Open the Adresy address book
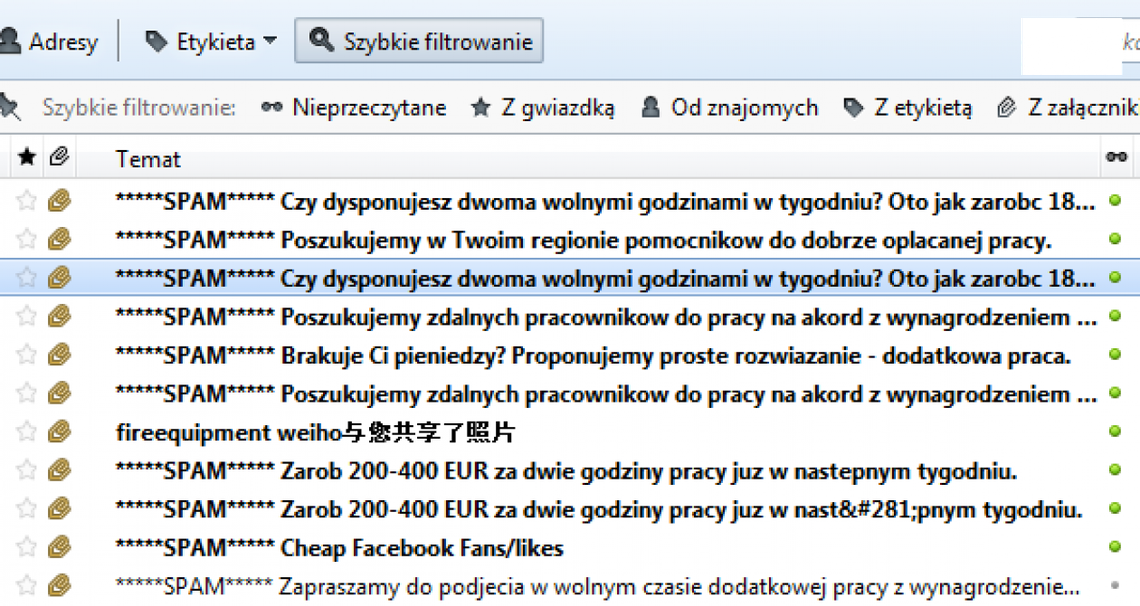Screen dimensions: 1140x606 click(50, 40)
